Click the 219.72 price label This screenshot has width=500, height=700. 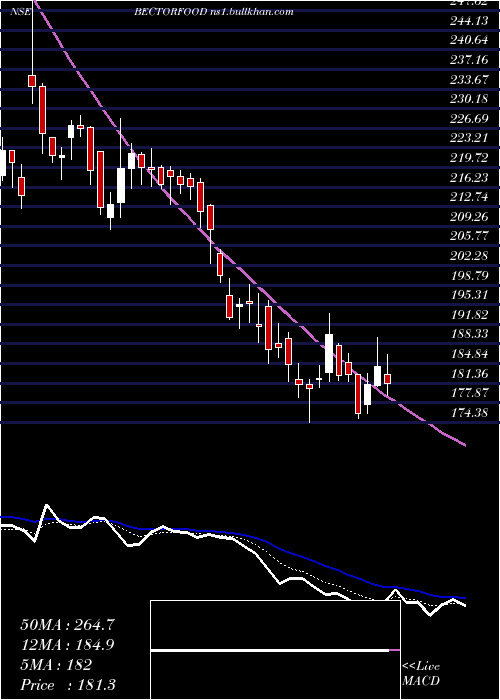[x=470, y=158]
